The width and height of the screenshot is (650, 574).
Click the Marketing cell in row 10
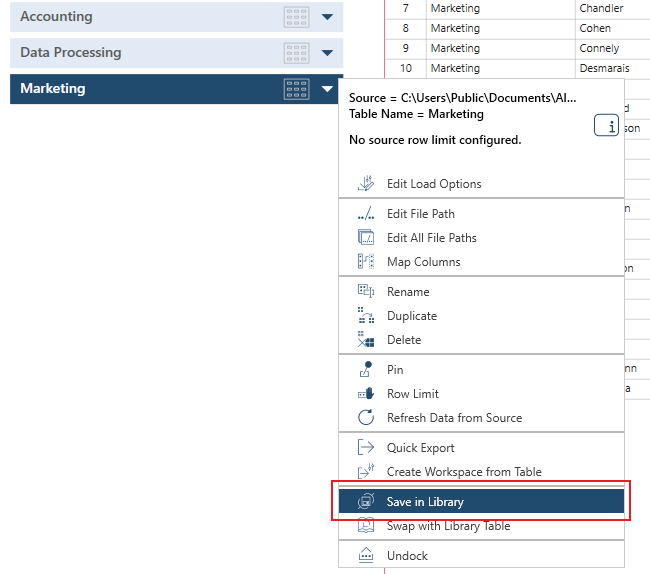[x=500, y=68]
